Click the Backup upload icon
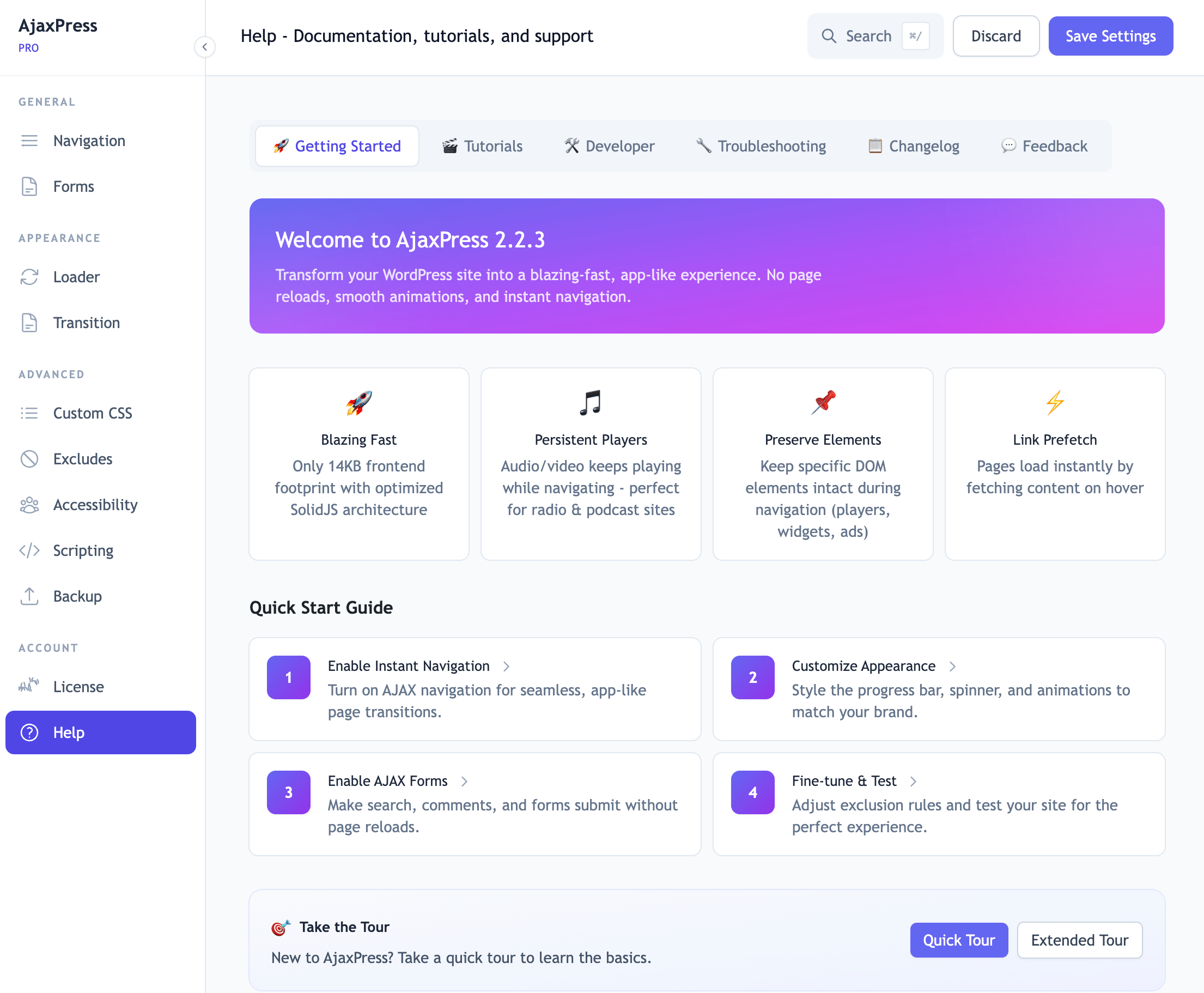This screenshot has height=993, width=1204. pos(29,596)
